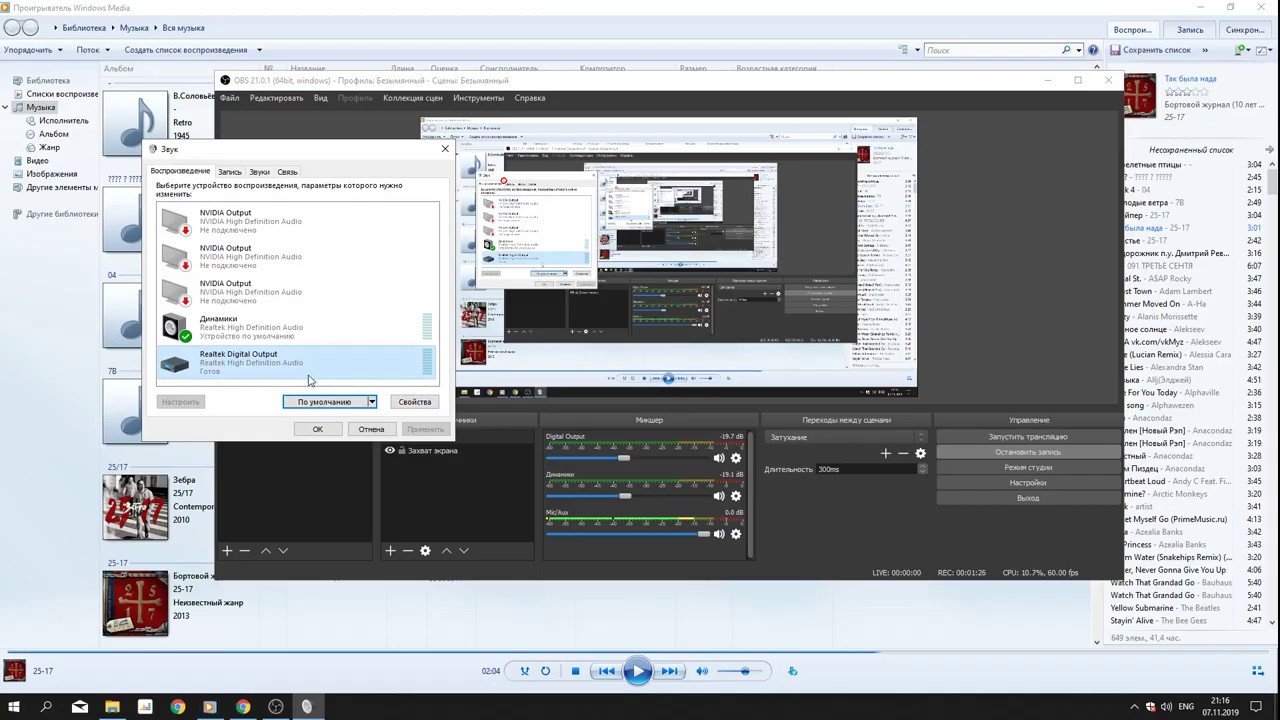
Task: Open Файл menu in OBS
Action: tap(230, 98)
